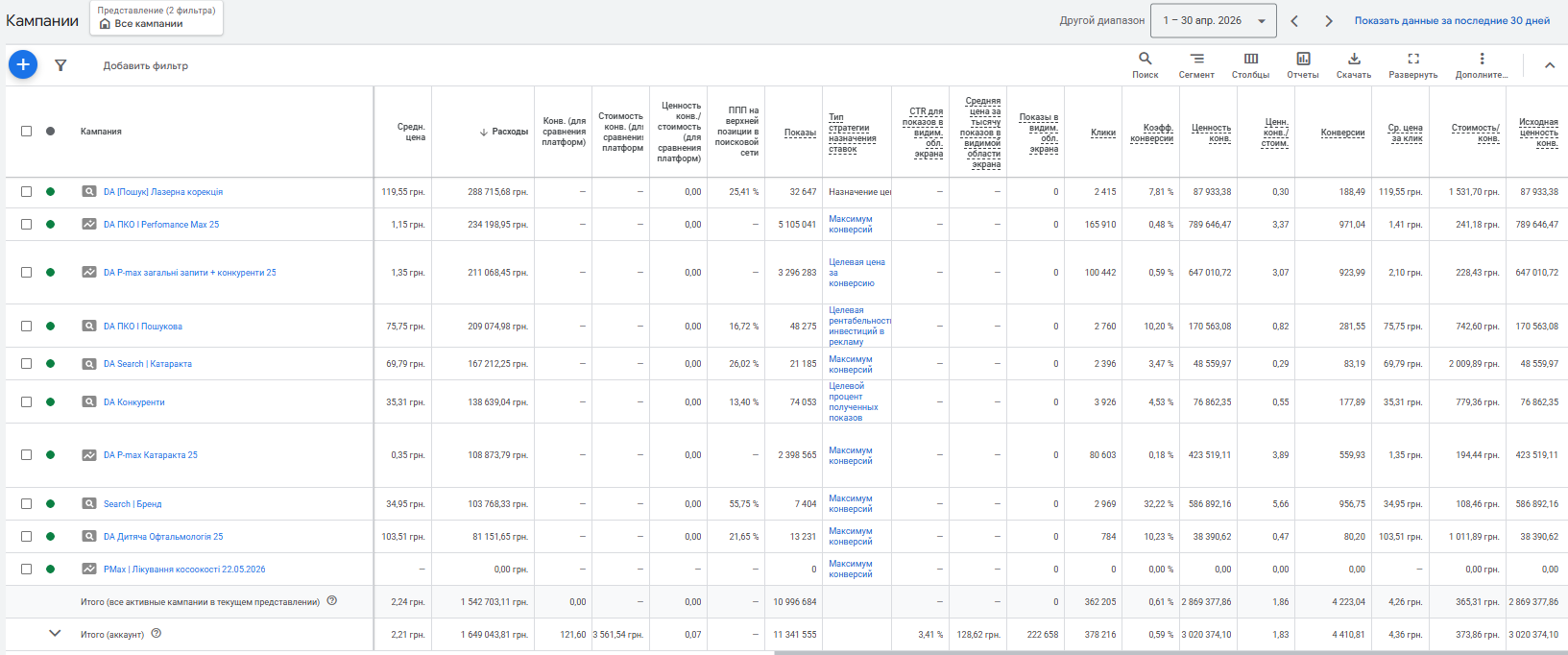Tick checkbox for DA Search | Катаракта
The width and height of the screenshot is (1568, 655).
(26, 364)
